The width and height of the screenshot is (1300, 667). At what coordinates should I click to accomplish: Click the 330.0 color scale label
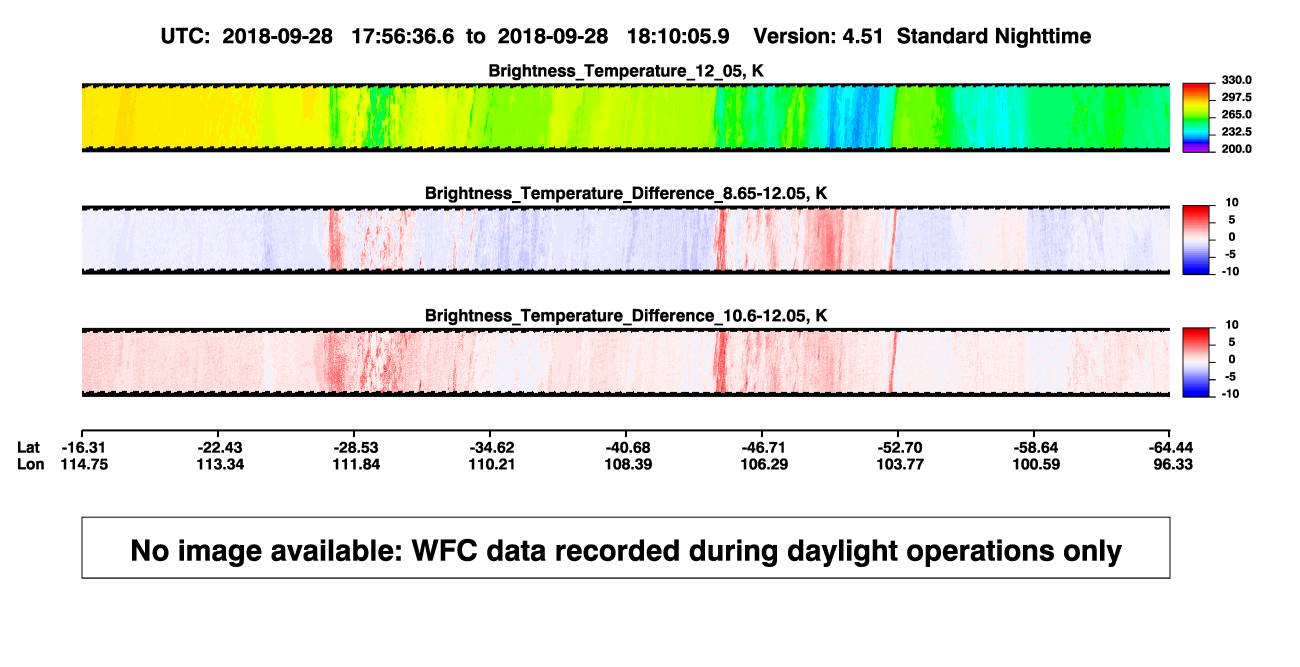1237,80
